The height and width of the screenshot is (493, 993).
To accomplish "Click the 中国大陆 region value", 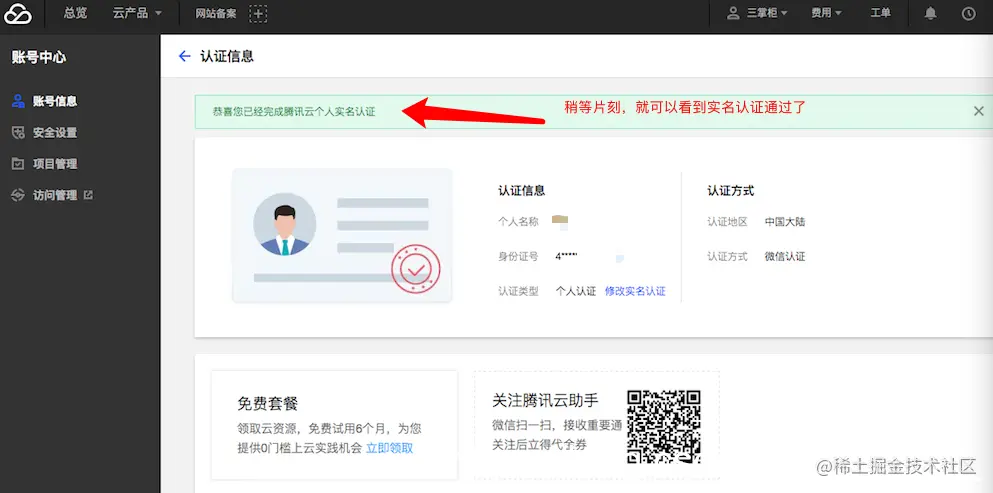I will click(x=785, y=222).
